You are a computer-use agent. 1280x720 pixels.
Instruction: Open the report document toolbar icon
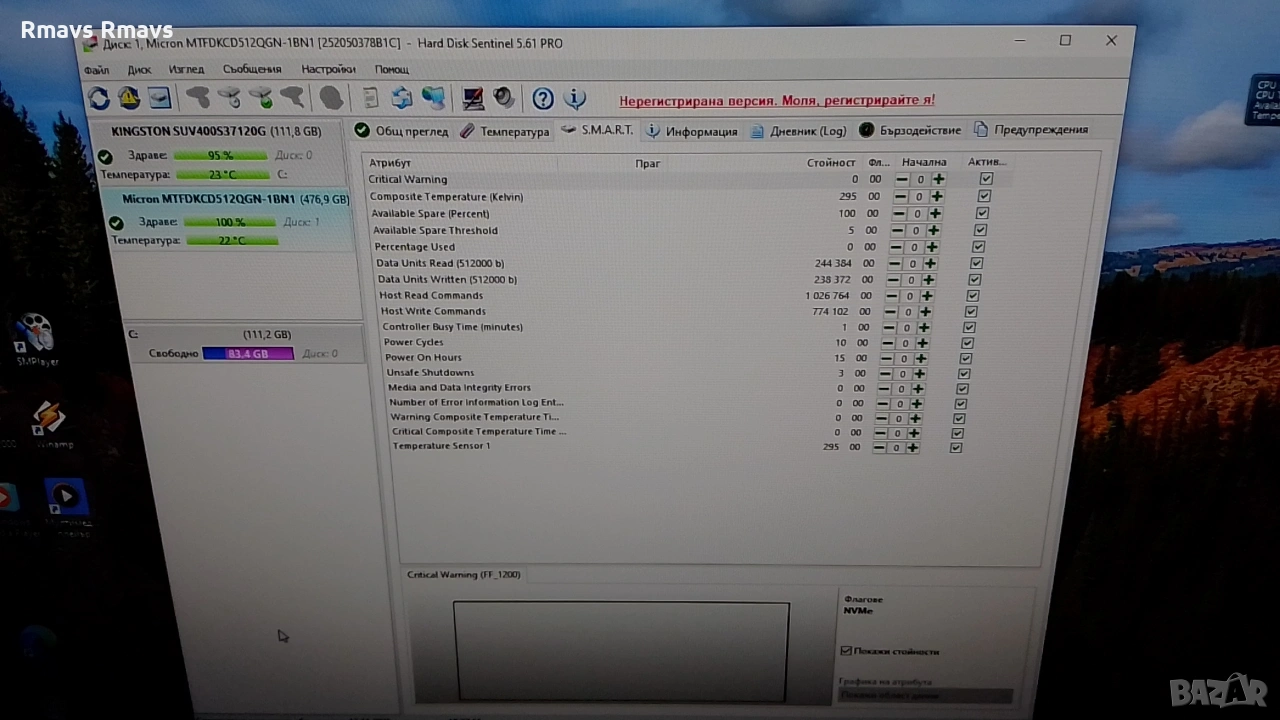(371, 98)
